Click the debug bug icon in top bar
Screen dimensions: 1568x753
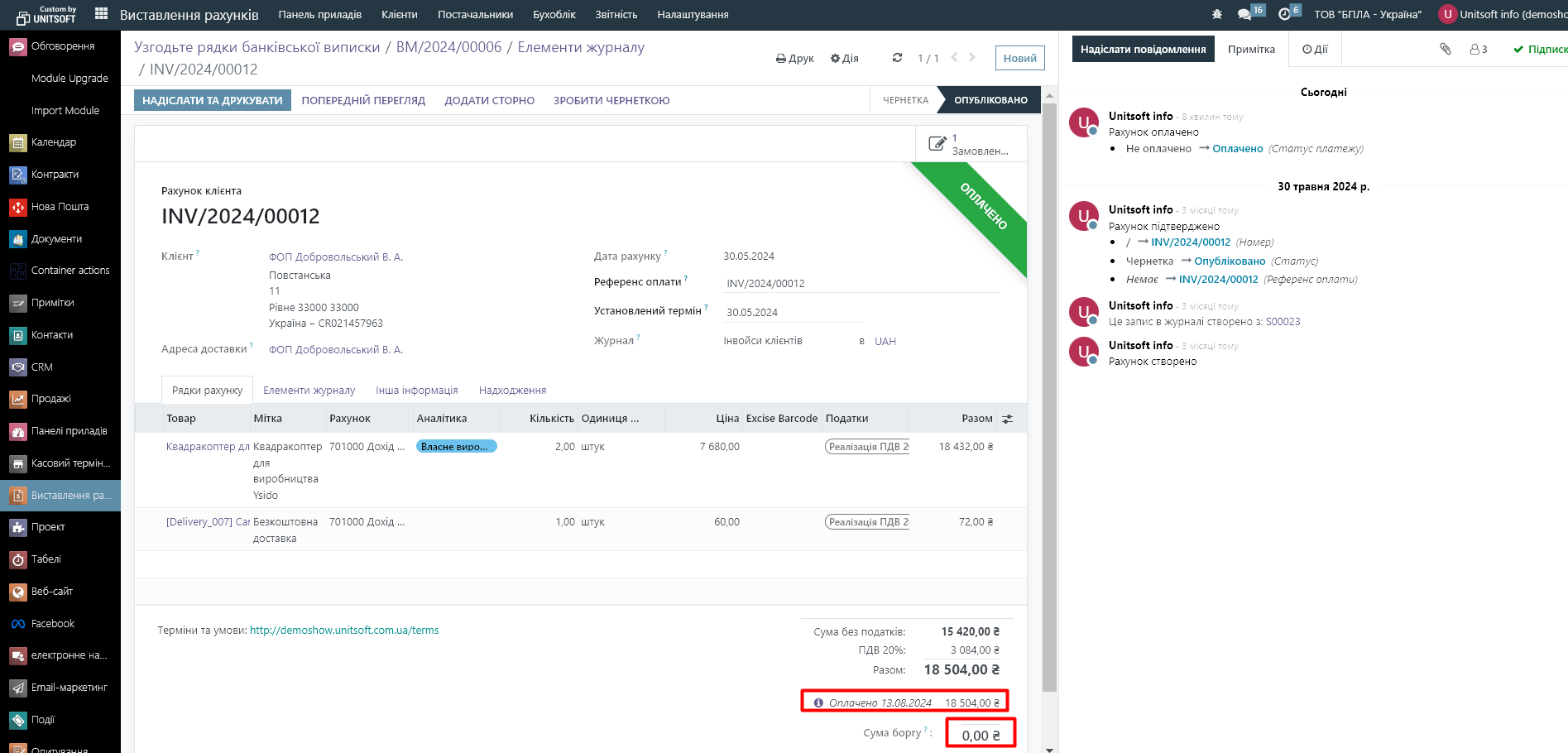(x=1216, y=14)
